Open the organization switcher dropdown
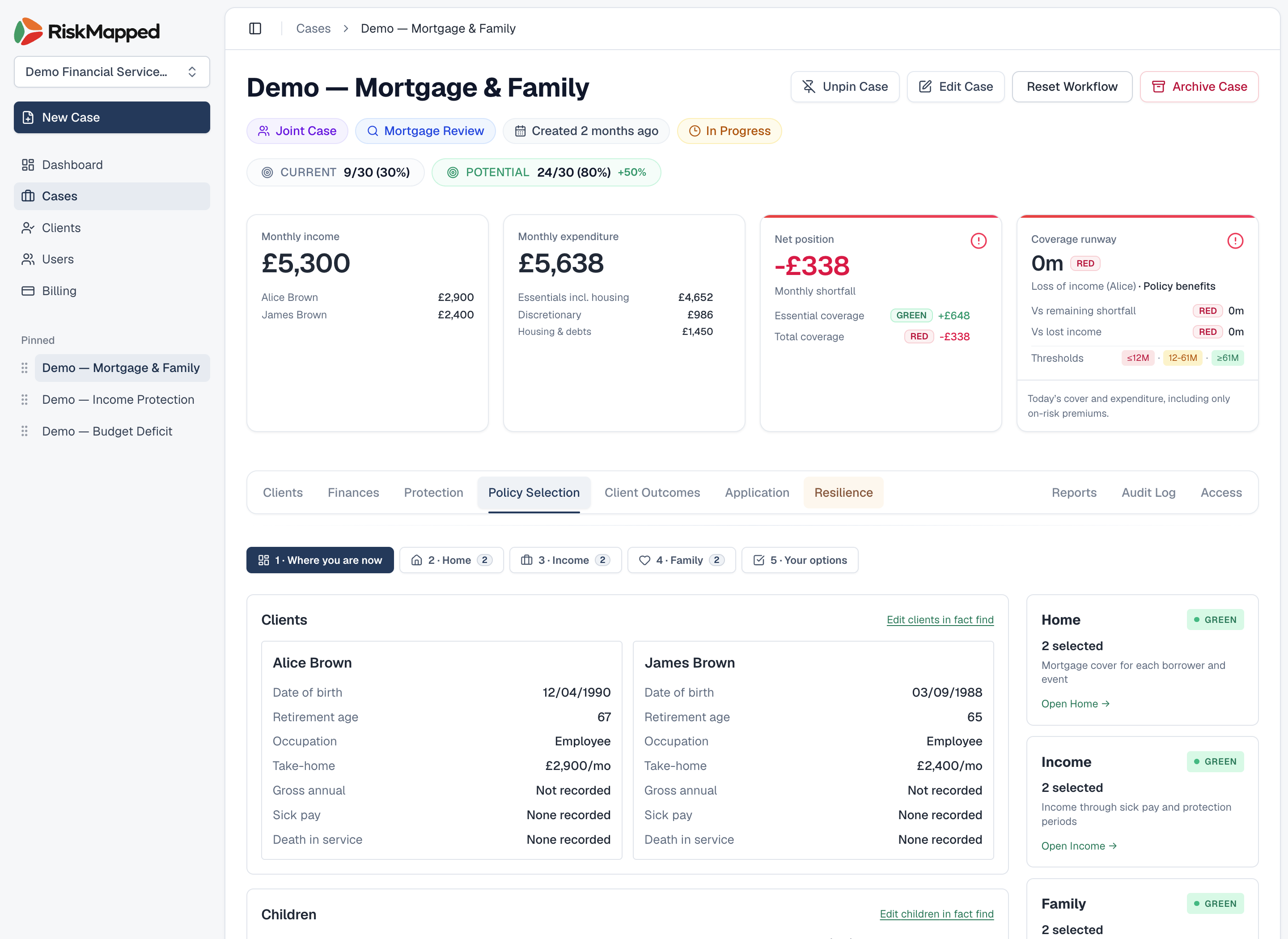The image size is (1288, 939). (x=112, y=72)
